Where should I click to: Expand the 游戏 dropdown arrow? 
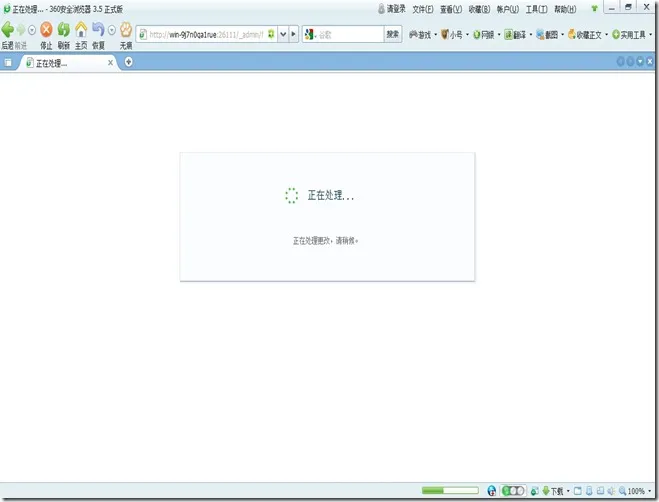click(x=435, y=35)
